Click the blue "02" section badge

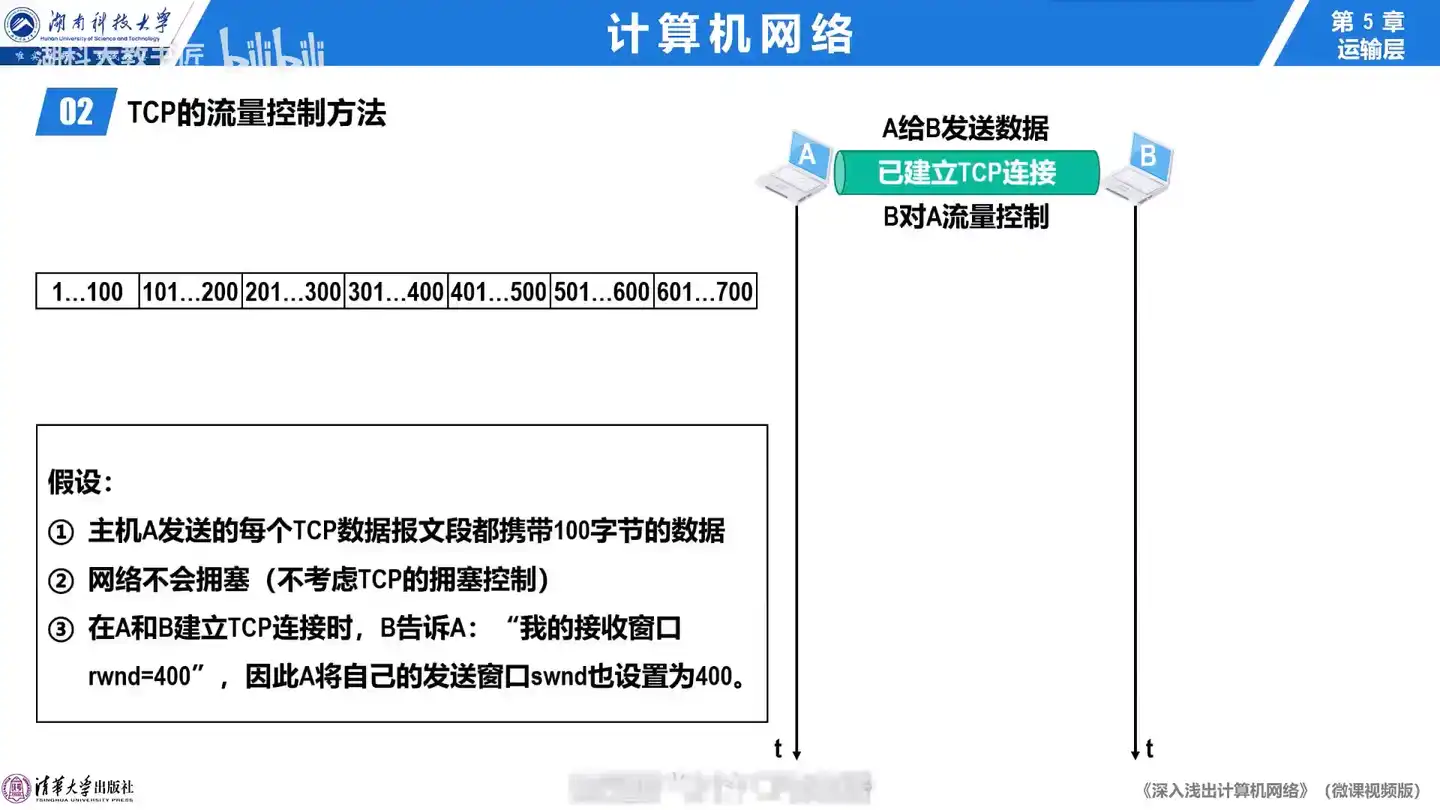pos(76,112)
